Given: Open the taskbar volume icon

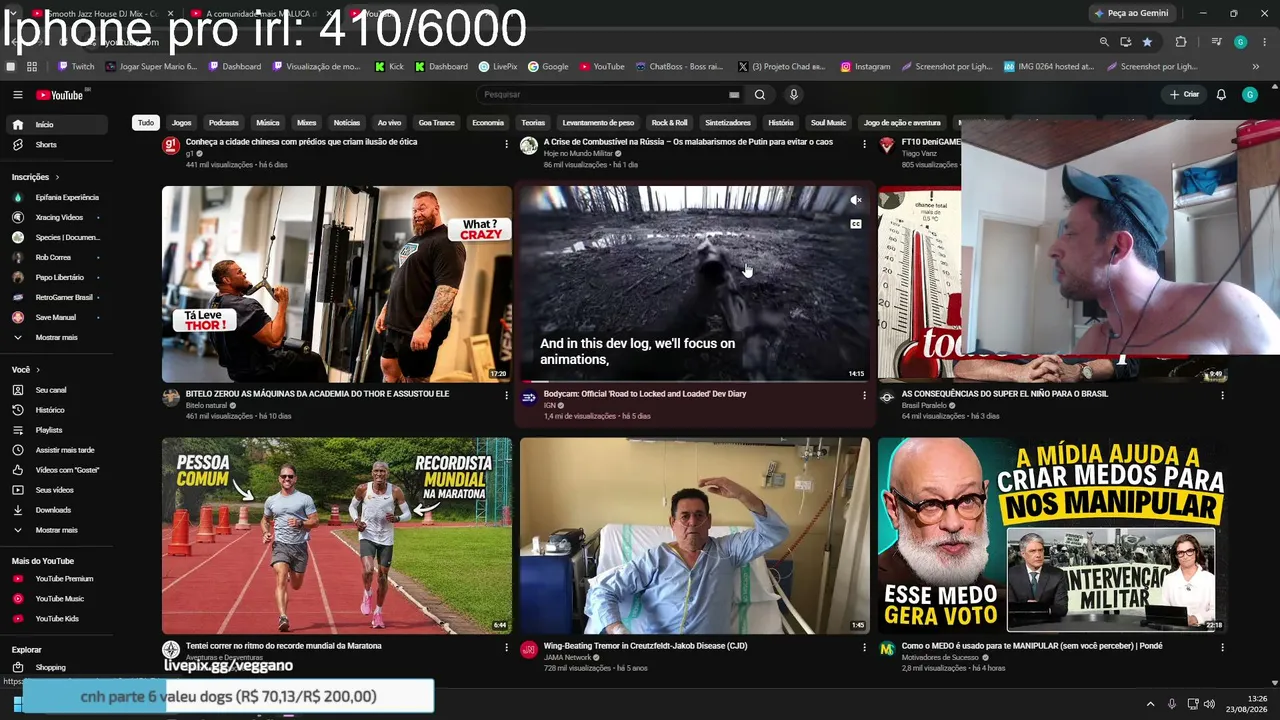Looking at the screenshot, I should [1209, 704].
